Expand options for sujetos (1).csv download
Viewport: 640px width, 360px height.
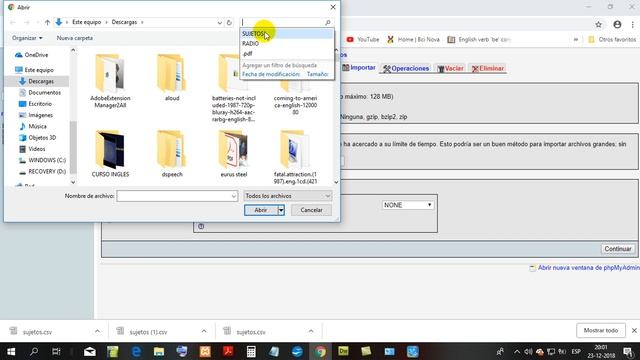click(204, 331)
